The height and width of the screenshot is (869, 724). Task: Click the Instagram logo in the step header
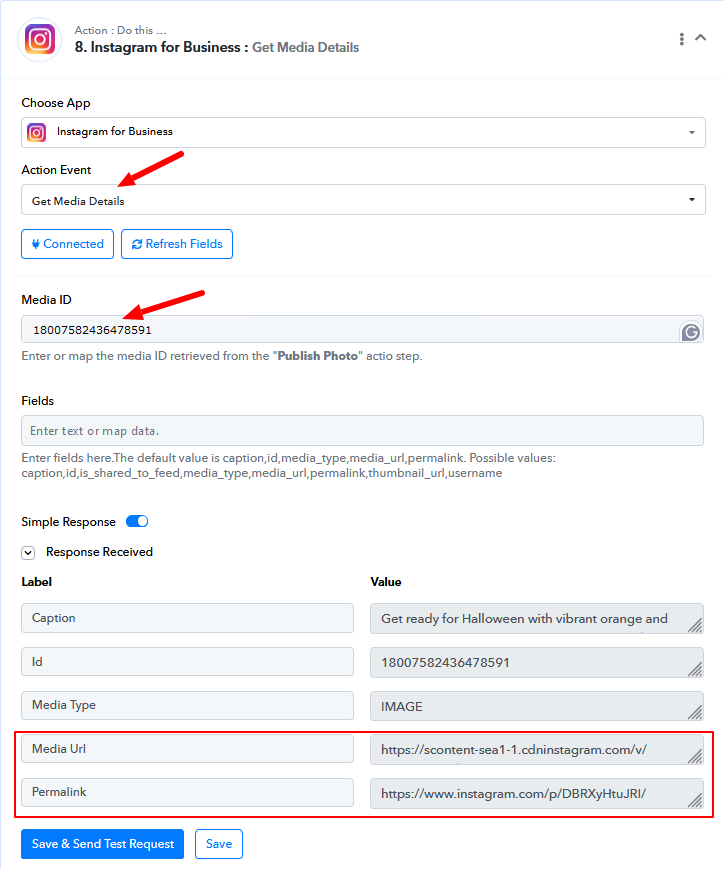(39, 39)
